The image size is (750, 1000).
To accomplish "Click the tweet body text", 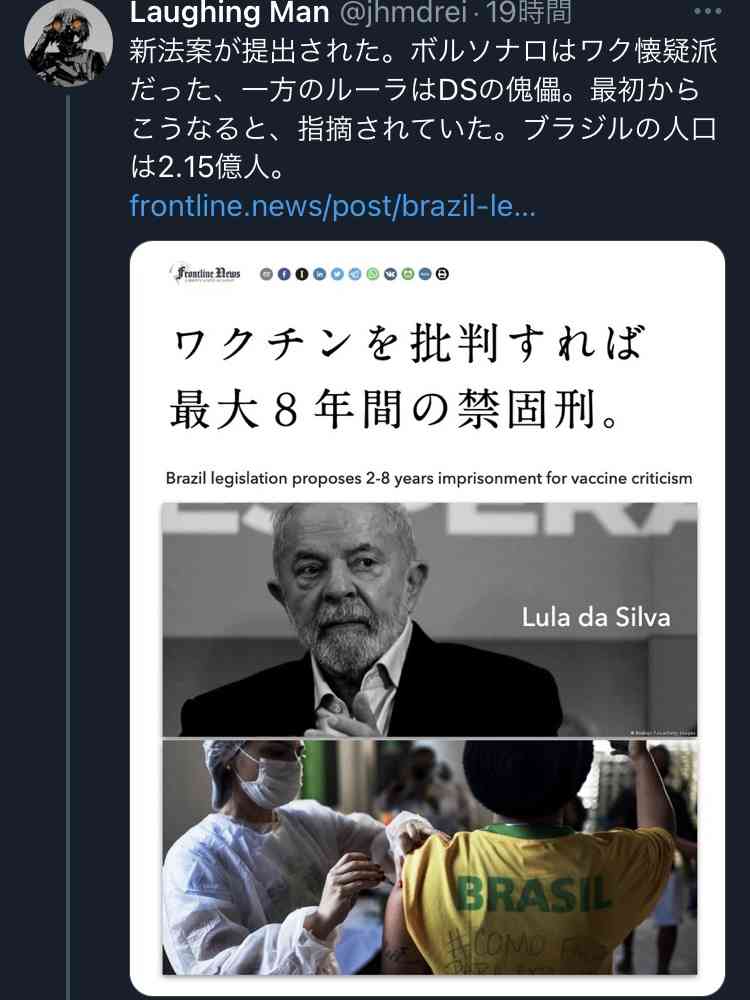I will click(423, 109).
